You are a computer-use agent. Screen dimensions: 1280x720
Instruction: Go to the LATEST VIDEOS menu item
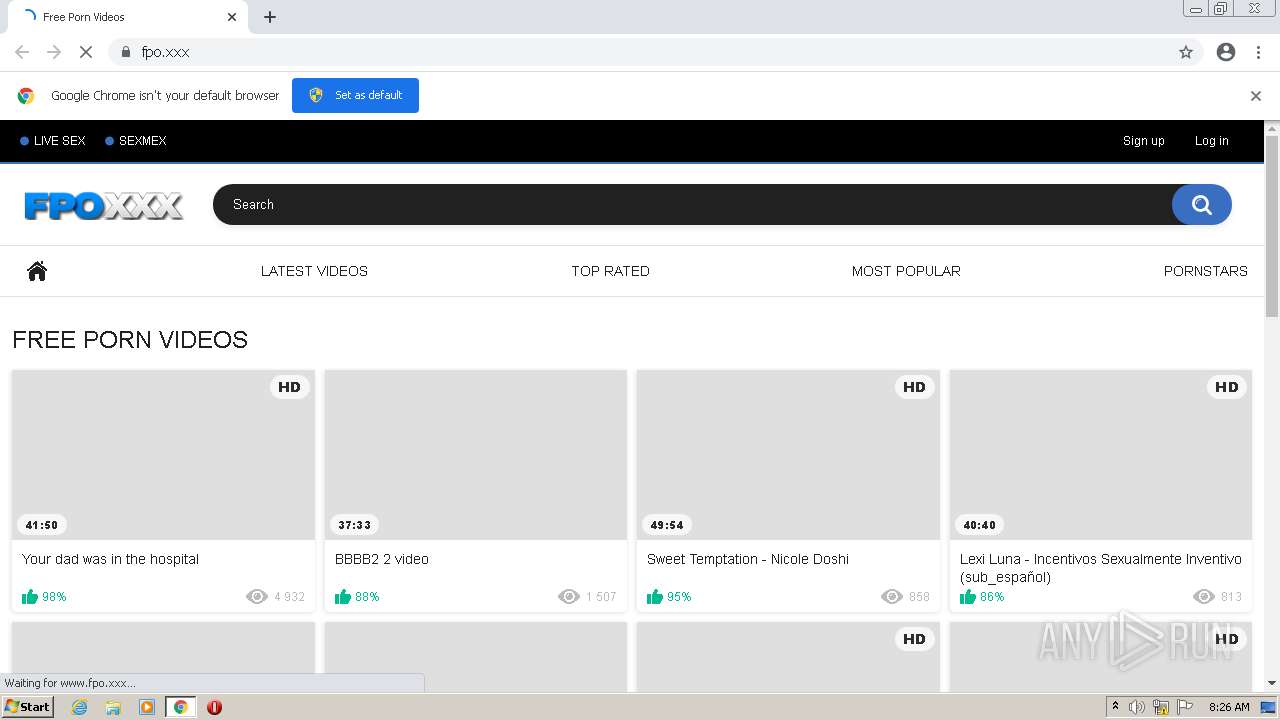[314, 271]
